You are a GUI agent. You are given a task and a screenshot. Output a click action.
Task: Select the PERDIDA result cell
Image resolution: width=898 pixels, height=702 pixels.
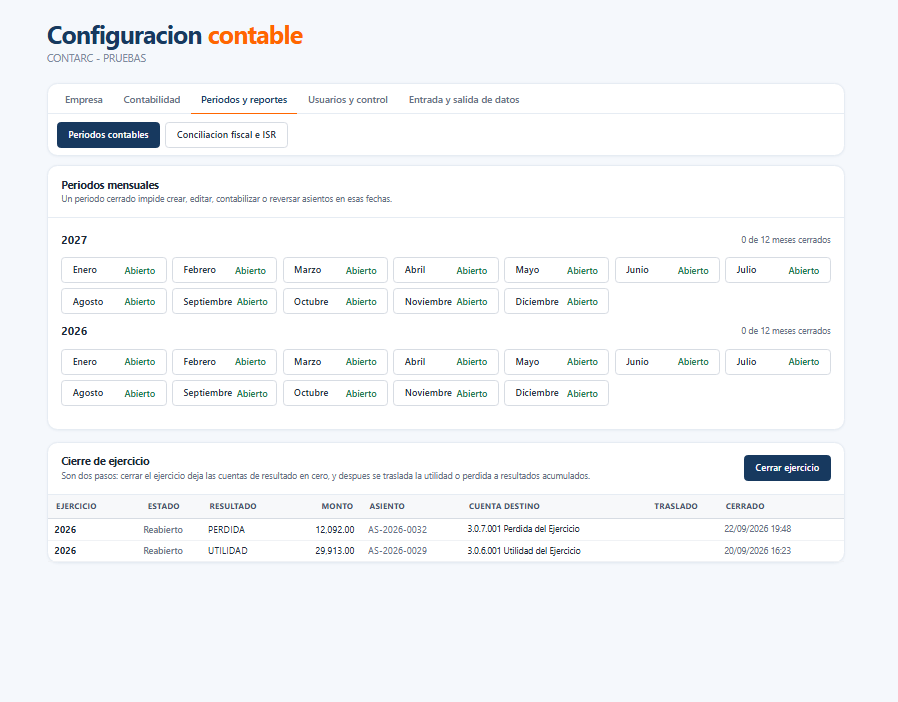(x=226, y=530)
